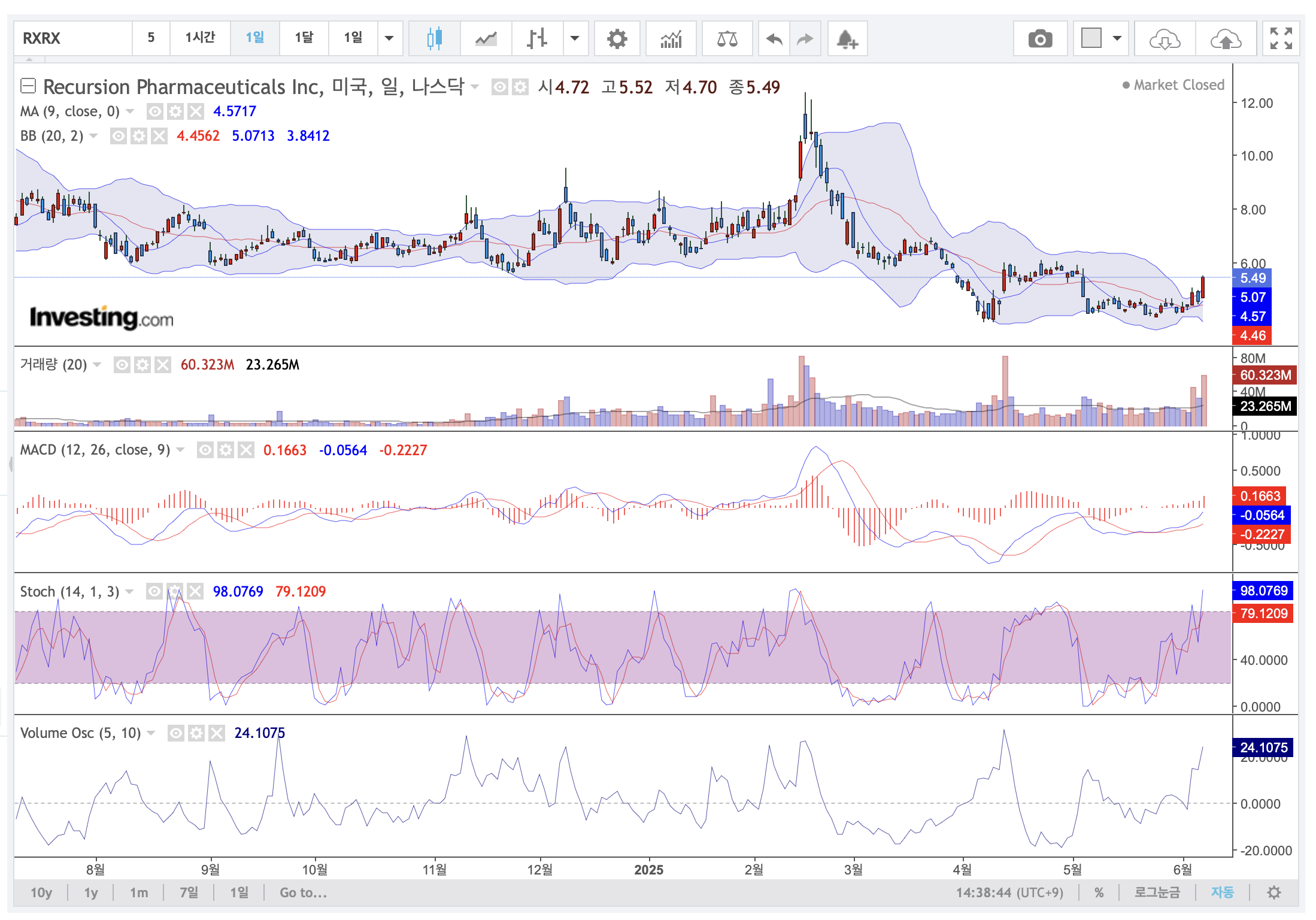Undo last chart action
The height and width of the screenshot is (920, 1316).
click(x=774, y=39)
